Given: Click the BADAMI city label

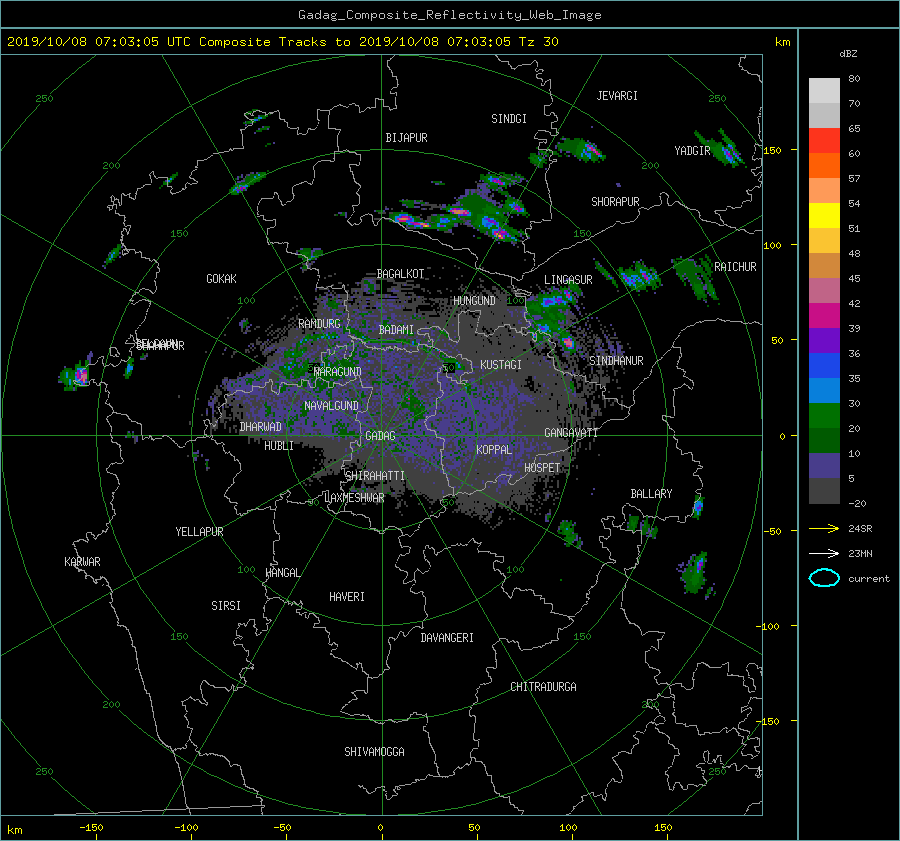Looking at the screenshot, I should click(396, 330).
